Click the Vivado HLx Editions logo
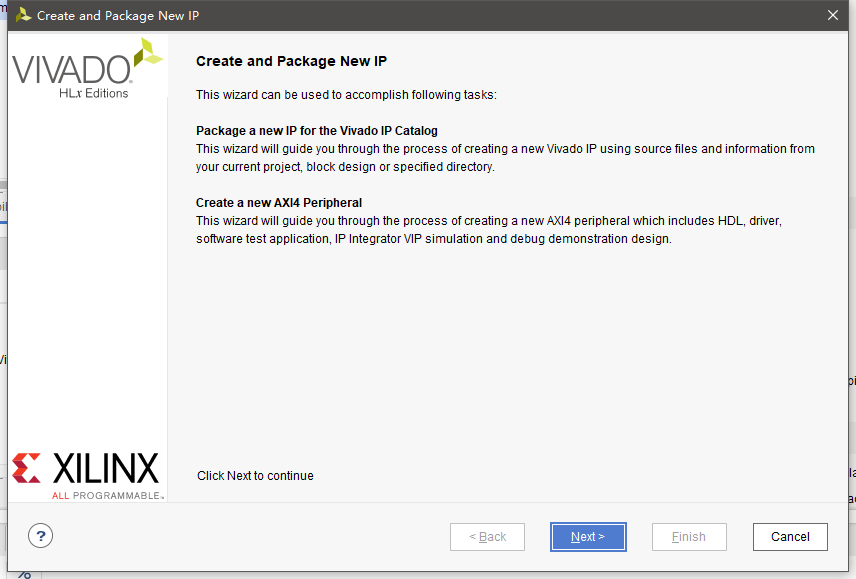 point(87,68)
